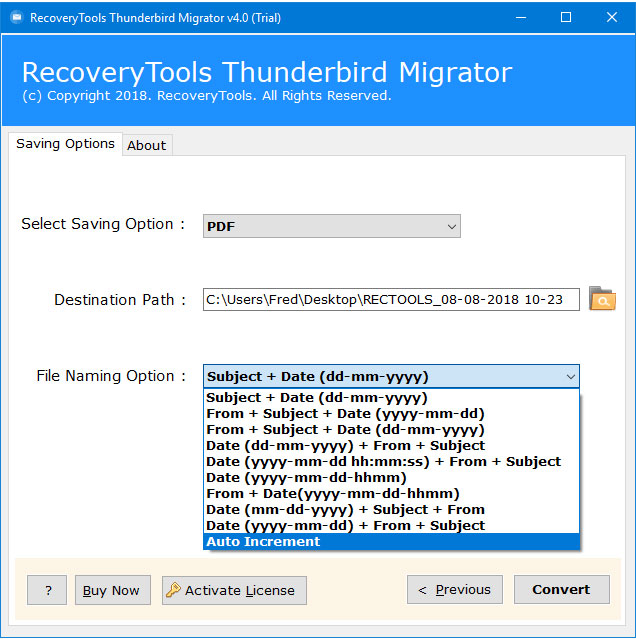Image resolution: width=636 pixels, height=639 pixels.
Task: Close the Thunderbird Migrator window
Action: click(612, 18)
